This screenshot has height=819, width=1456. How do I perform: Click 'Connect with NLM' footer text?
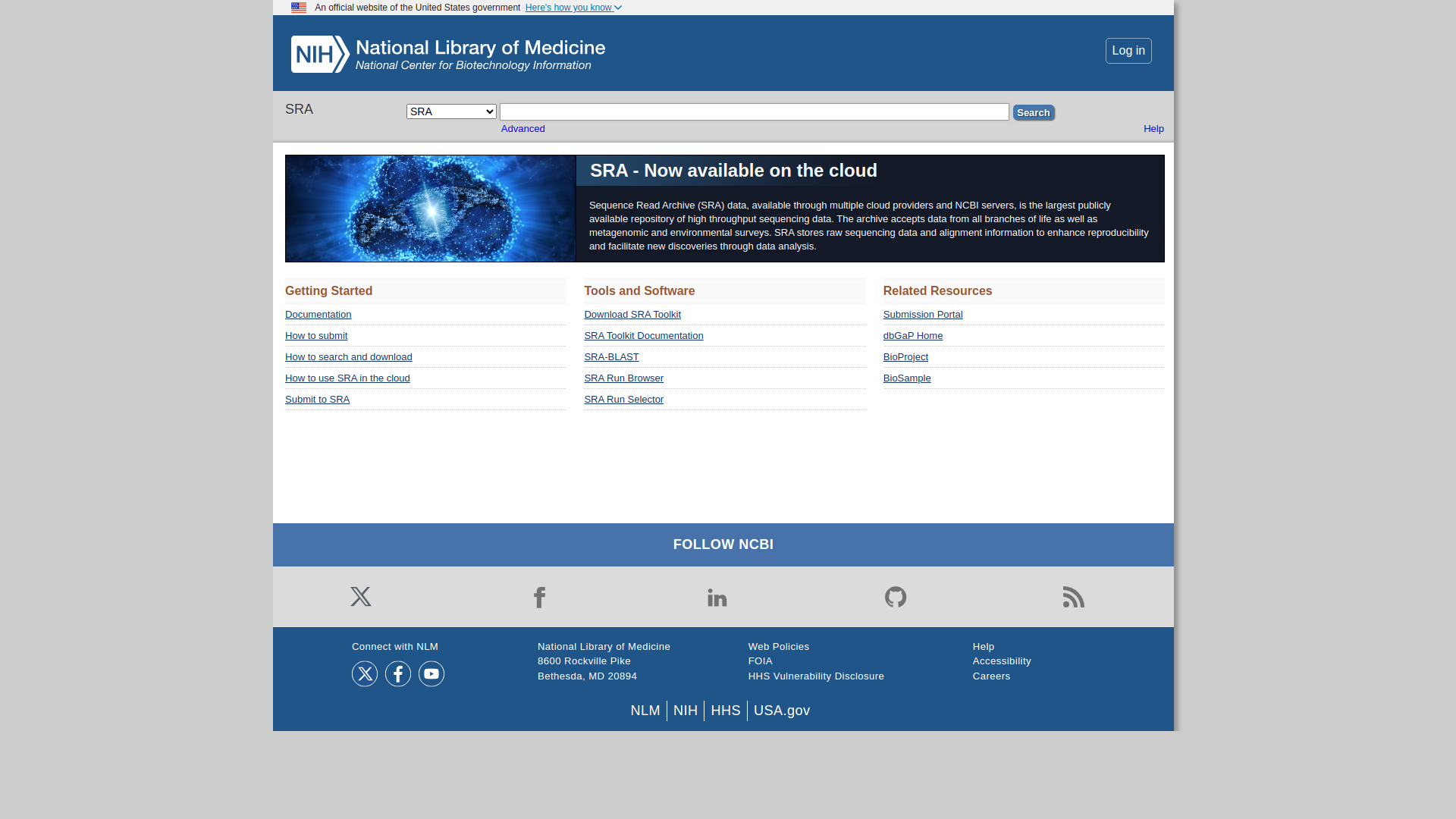click(x=395, y=647)
